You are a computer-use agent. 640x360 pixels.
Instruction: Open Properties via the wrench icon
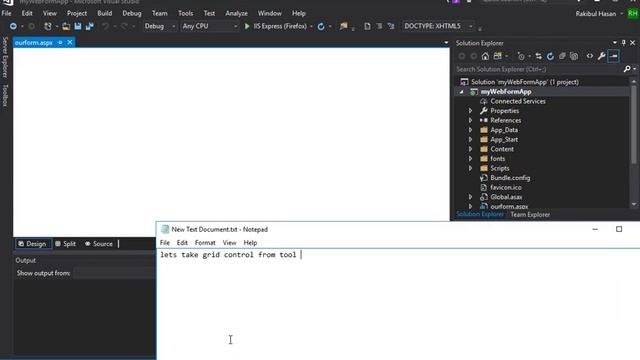(601, 56)
